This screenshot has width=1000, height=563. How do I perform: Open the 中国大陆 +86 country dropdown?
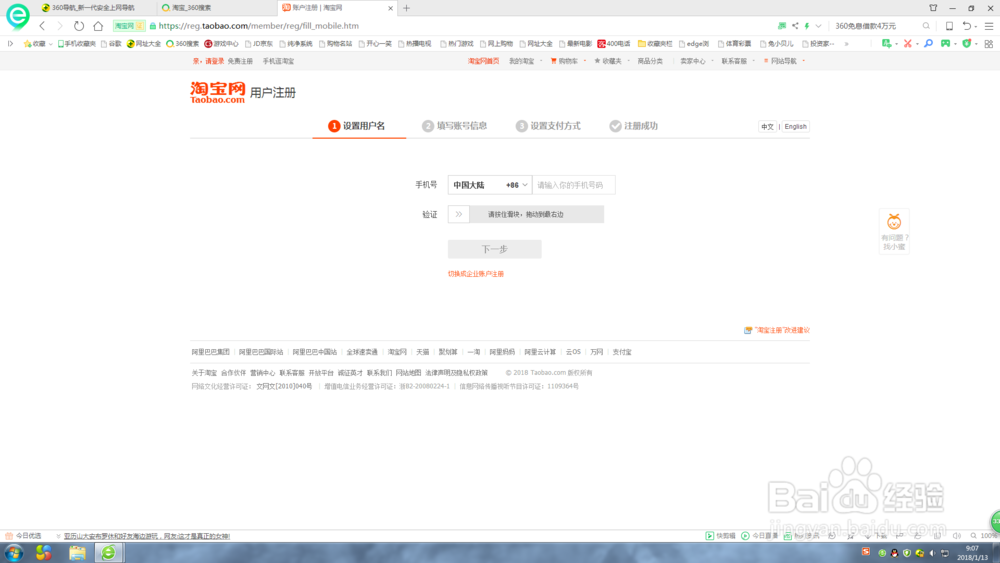pyautogui.click(x=490, y=185)
